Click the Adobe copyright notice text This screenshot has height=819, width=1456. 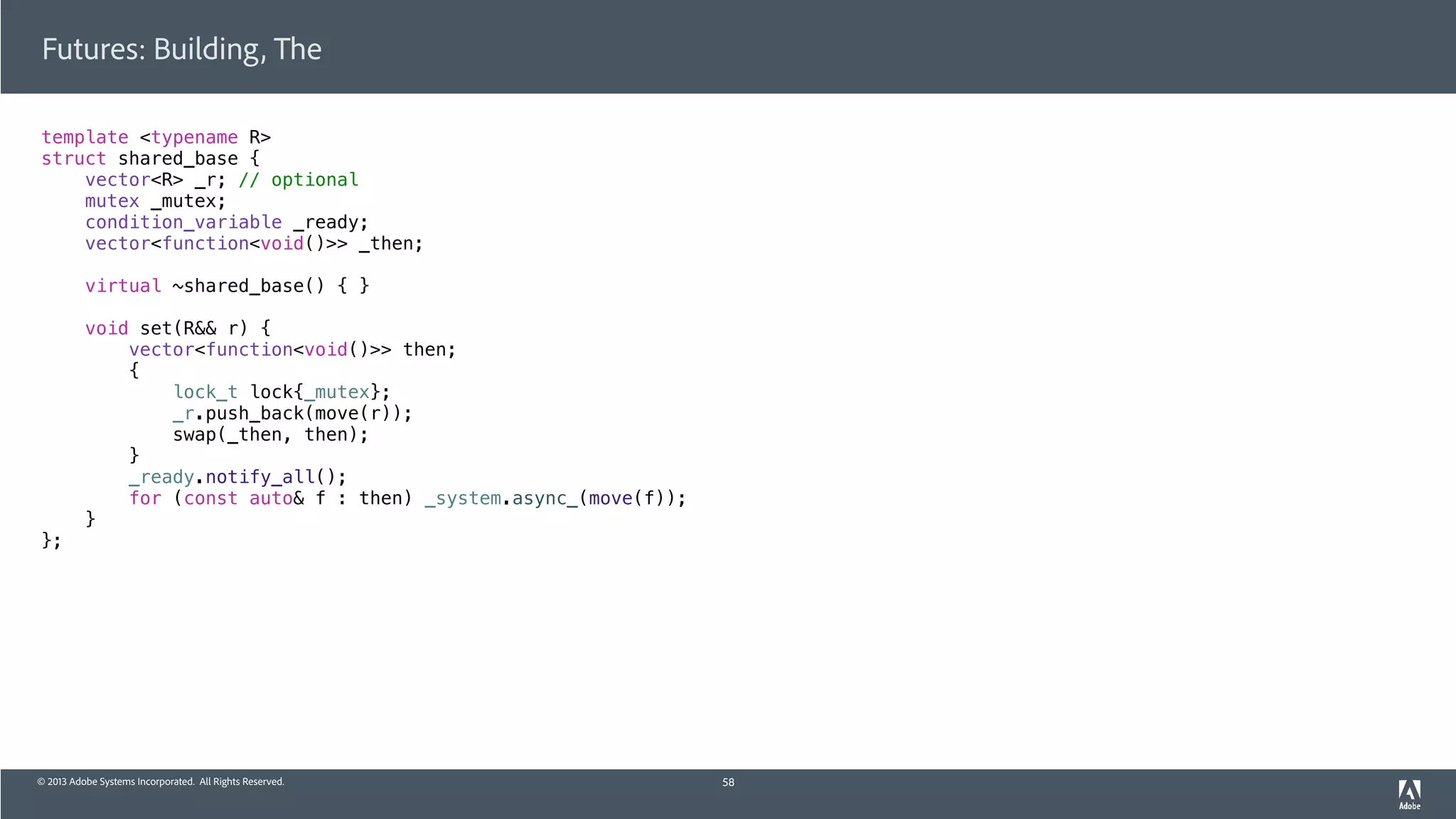(161, 781)
